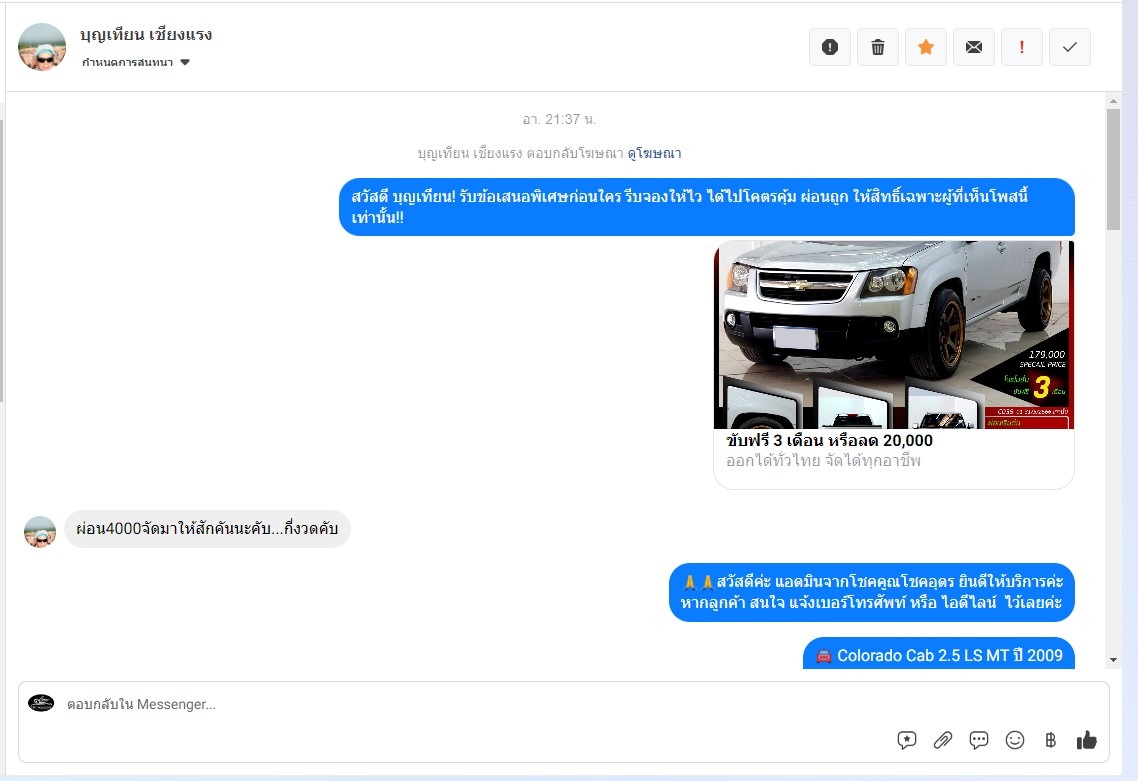The image size is (1138, 781).
Task: Click the scrollbar down arrow
Action: pos(1113,660)
